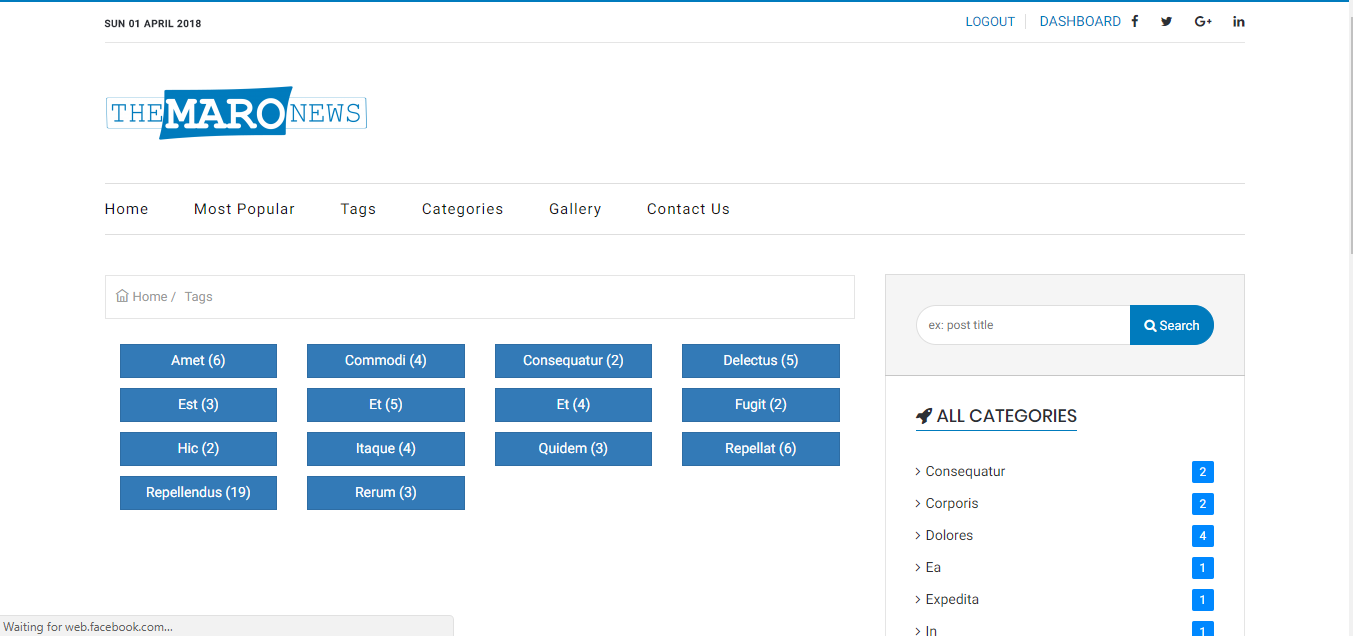1353x636 pixels.
Task: Open the Gallery menu item
Action: pyautogui.click(x=575, y=209)
